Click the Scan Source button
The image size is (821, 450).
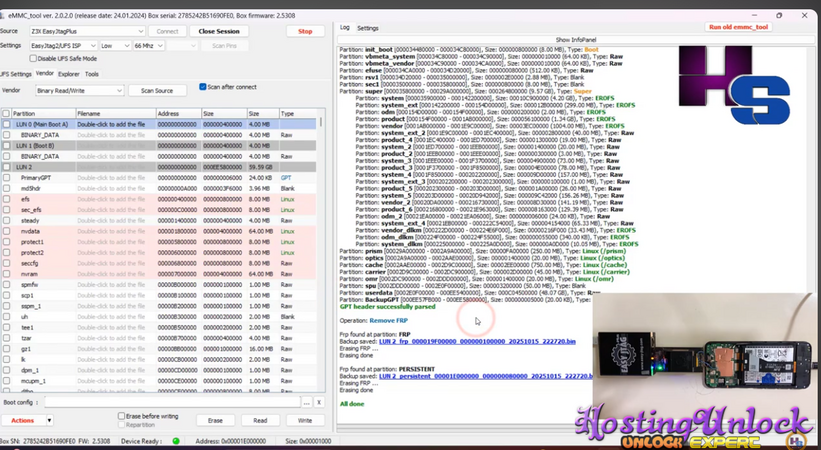pyautogui.click(x=157, y=90)
